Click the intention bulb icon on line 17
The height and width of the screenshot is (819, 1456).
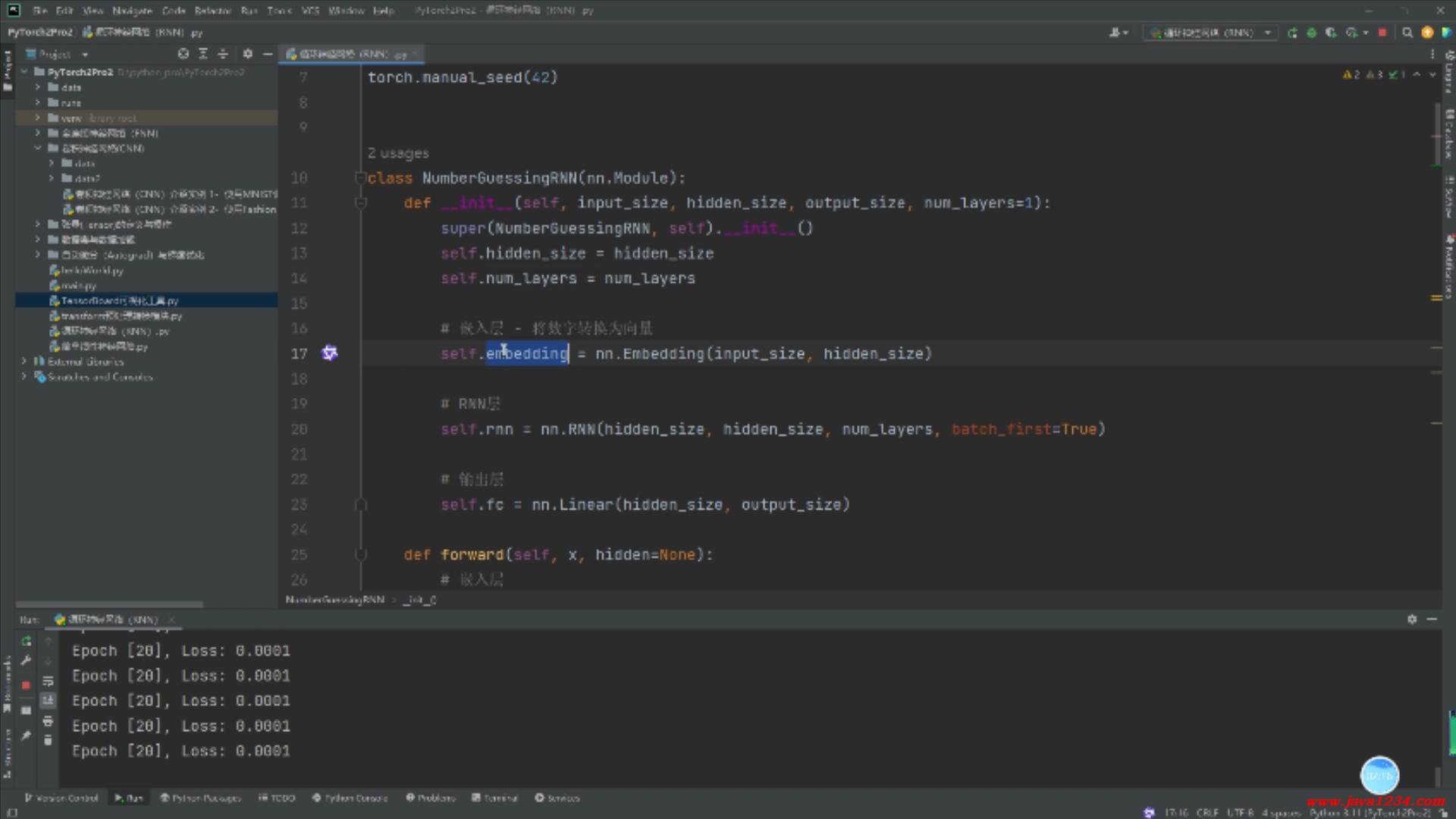coord(330,353)
